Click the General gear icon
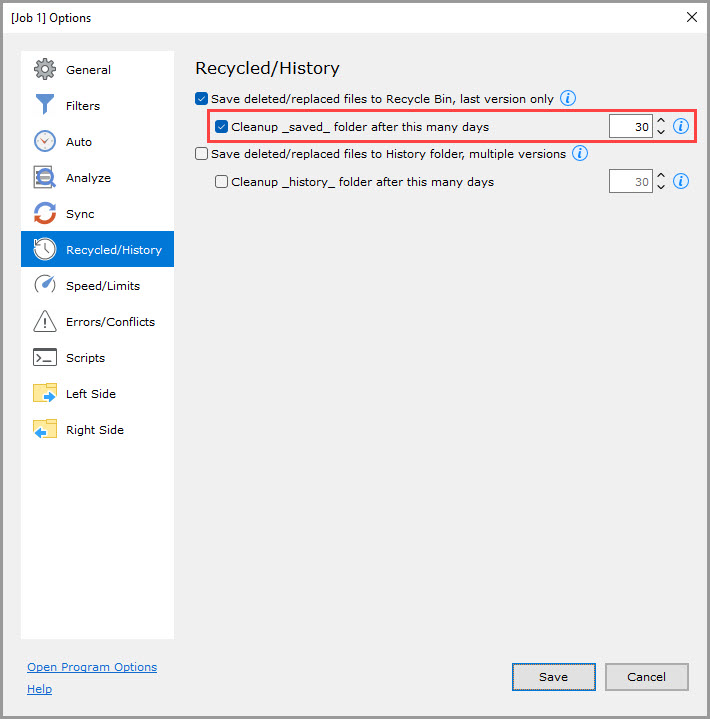The width and height of the screenshot is (710, 719). pyautogui.click(x=45, y=70)
